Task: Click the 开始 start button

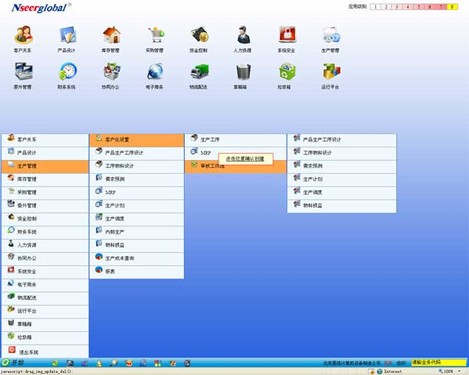Action: [13, 363]
